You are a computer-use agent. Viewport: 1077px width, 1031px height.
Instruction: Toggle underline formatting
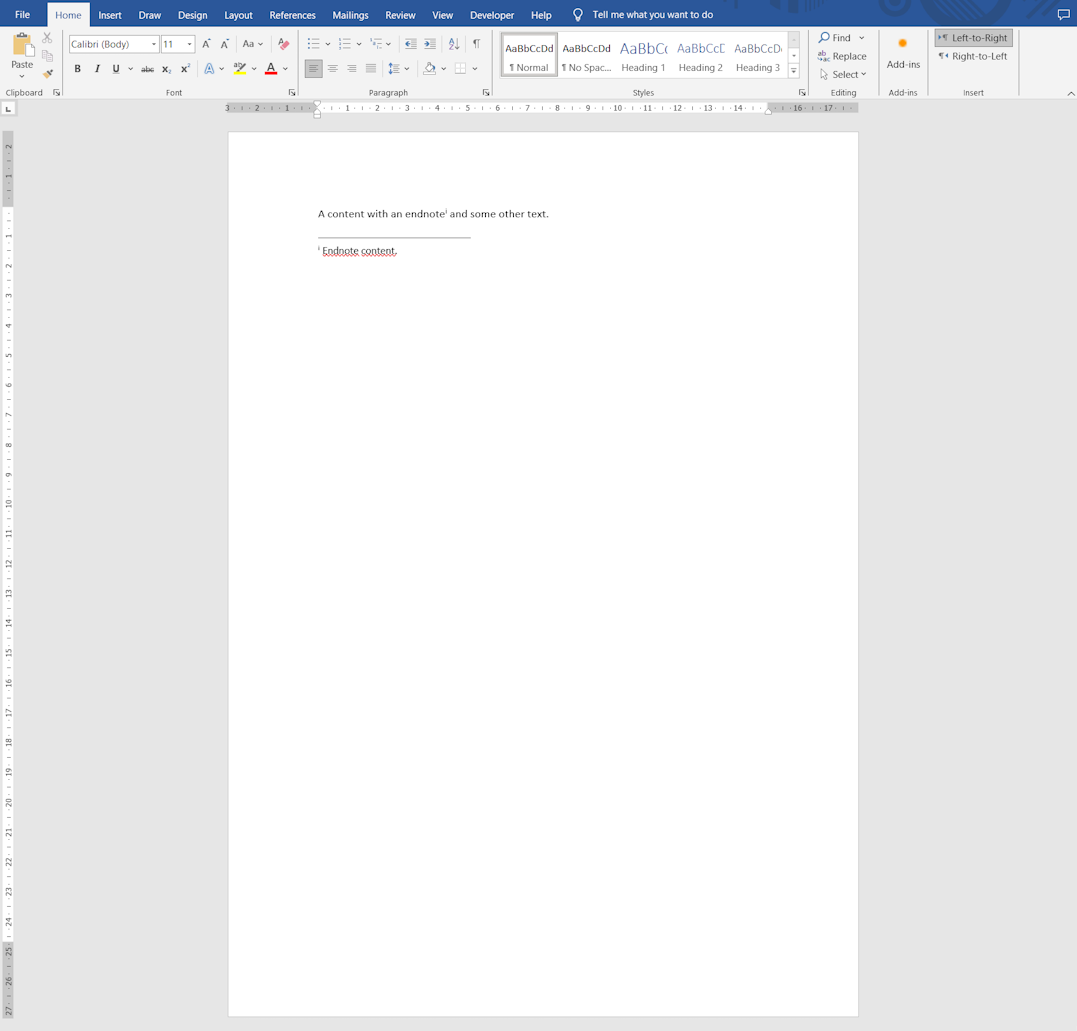(116, 69)
